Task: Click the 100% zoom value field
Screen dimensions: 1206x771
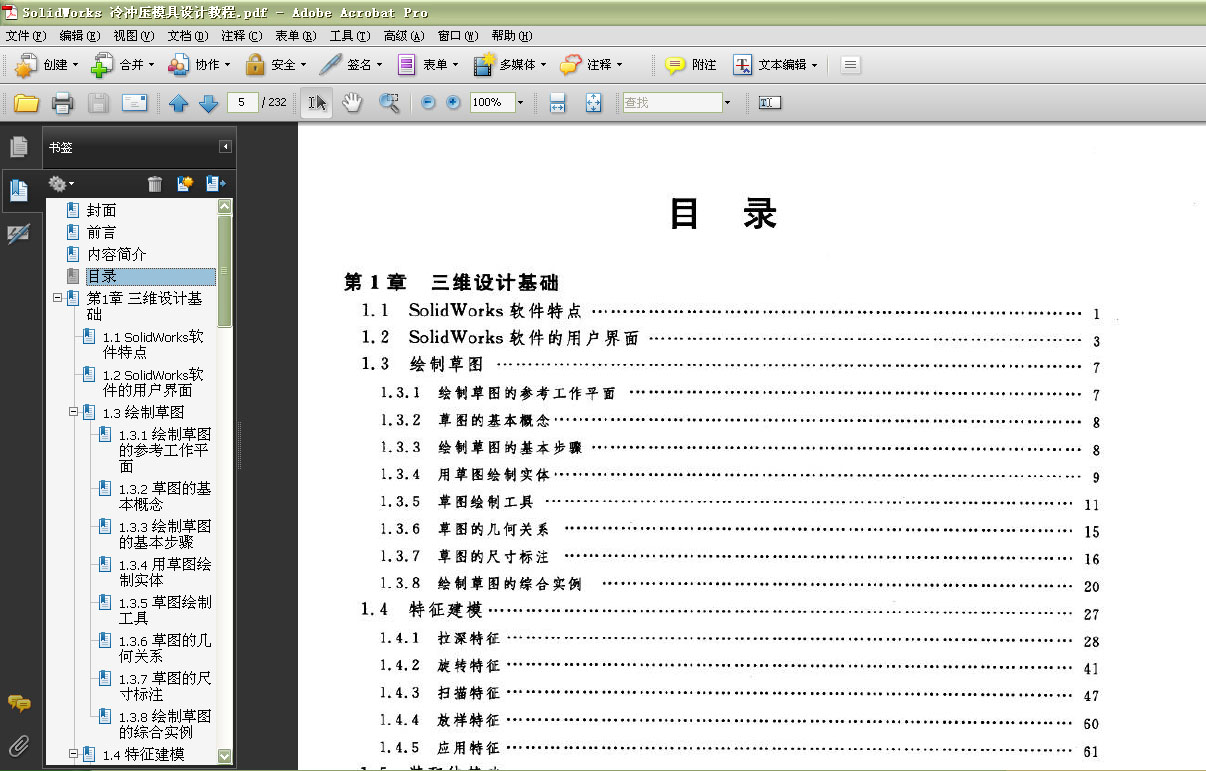Action: click(x=491, y=102)
